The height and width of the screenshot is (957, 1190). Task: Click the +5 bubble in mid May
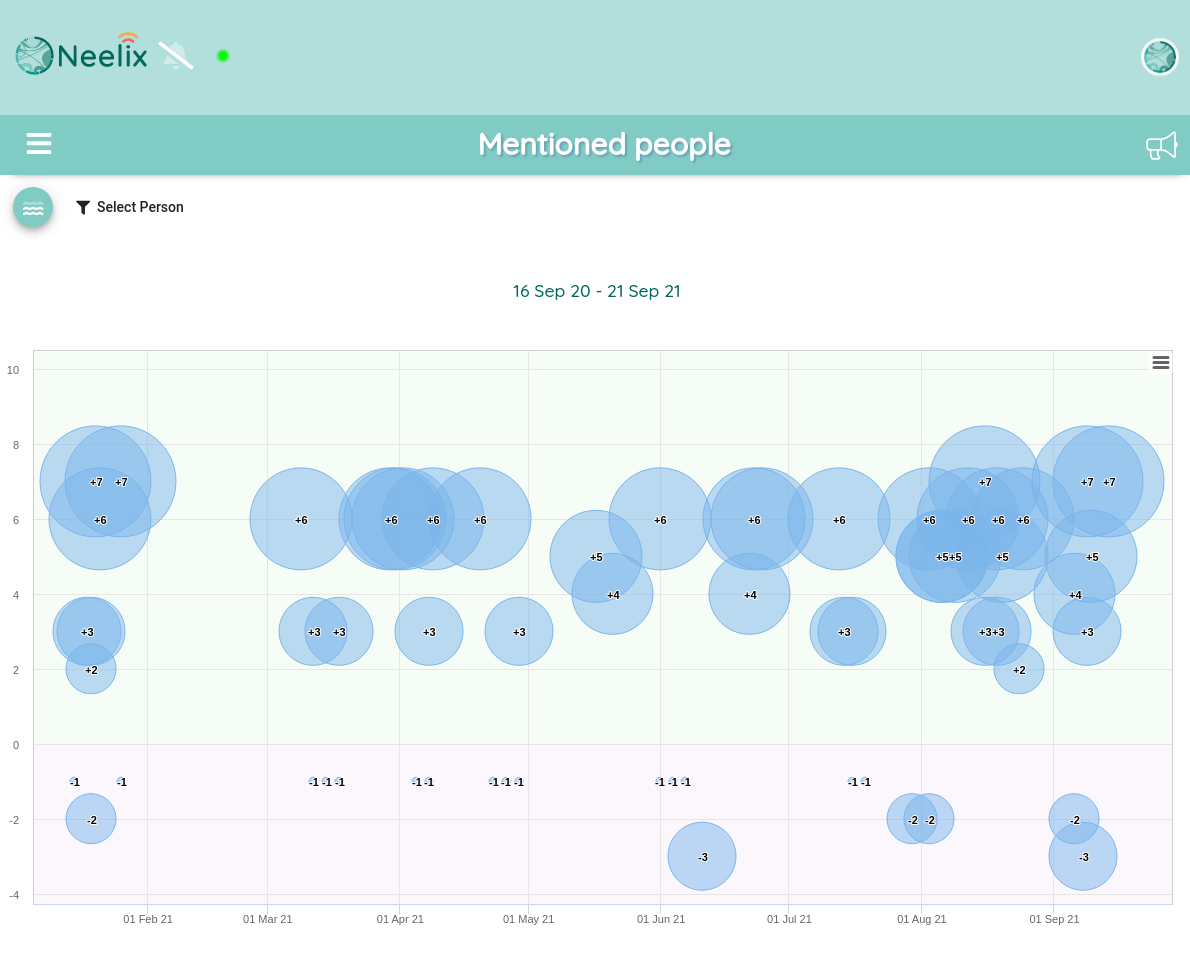tap(596, 556)
